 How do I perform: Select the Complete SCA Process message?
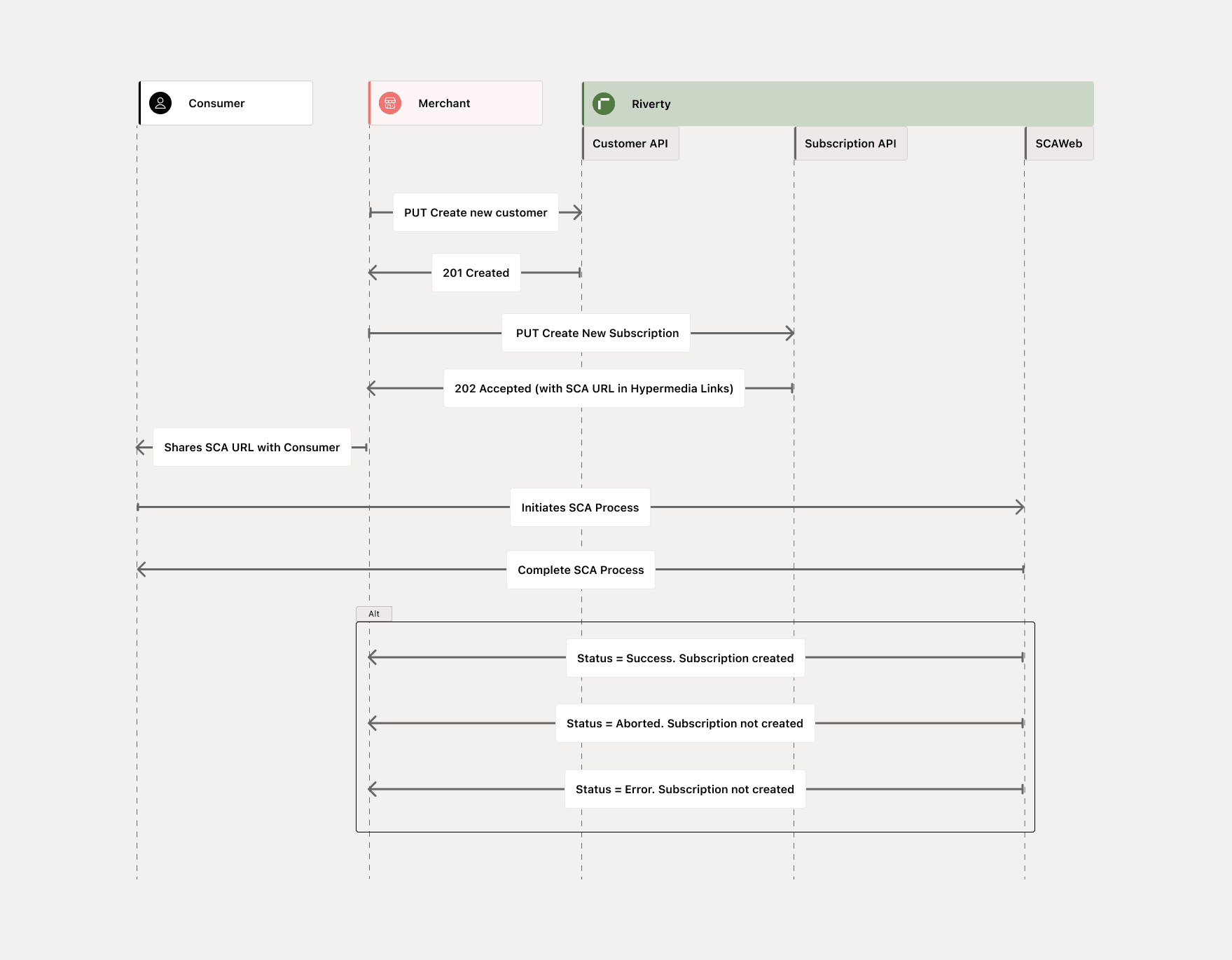(x=581, y=570)
